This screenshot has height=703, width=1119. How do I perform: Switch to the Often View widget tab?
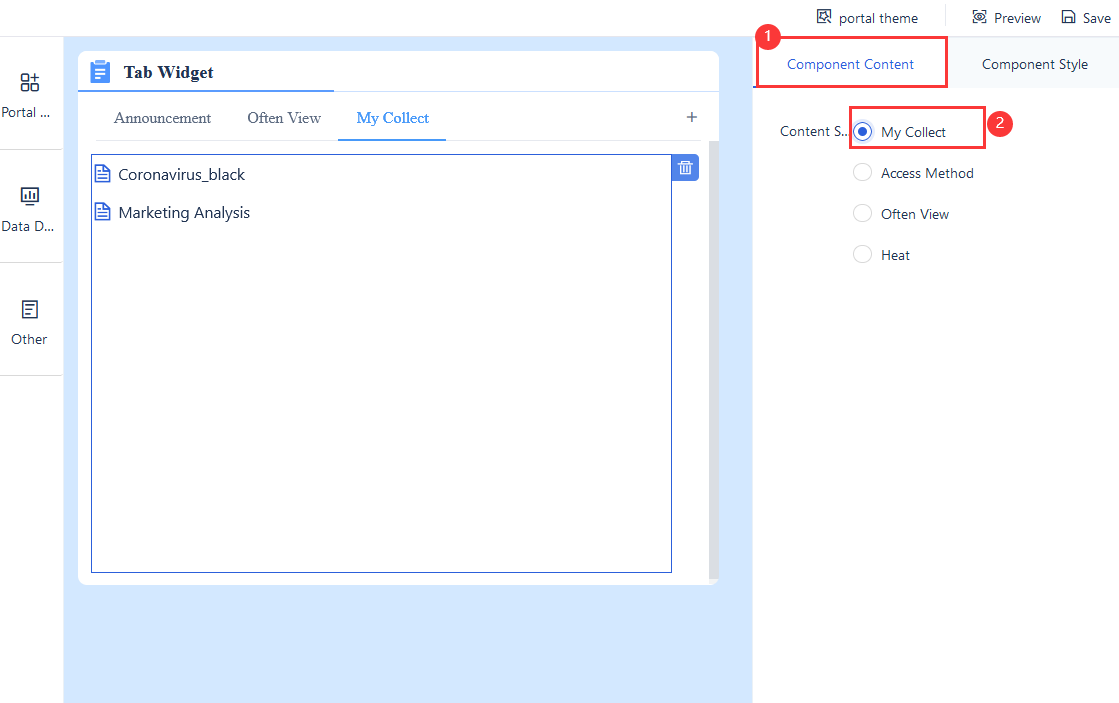[x=284, y=117]
